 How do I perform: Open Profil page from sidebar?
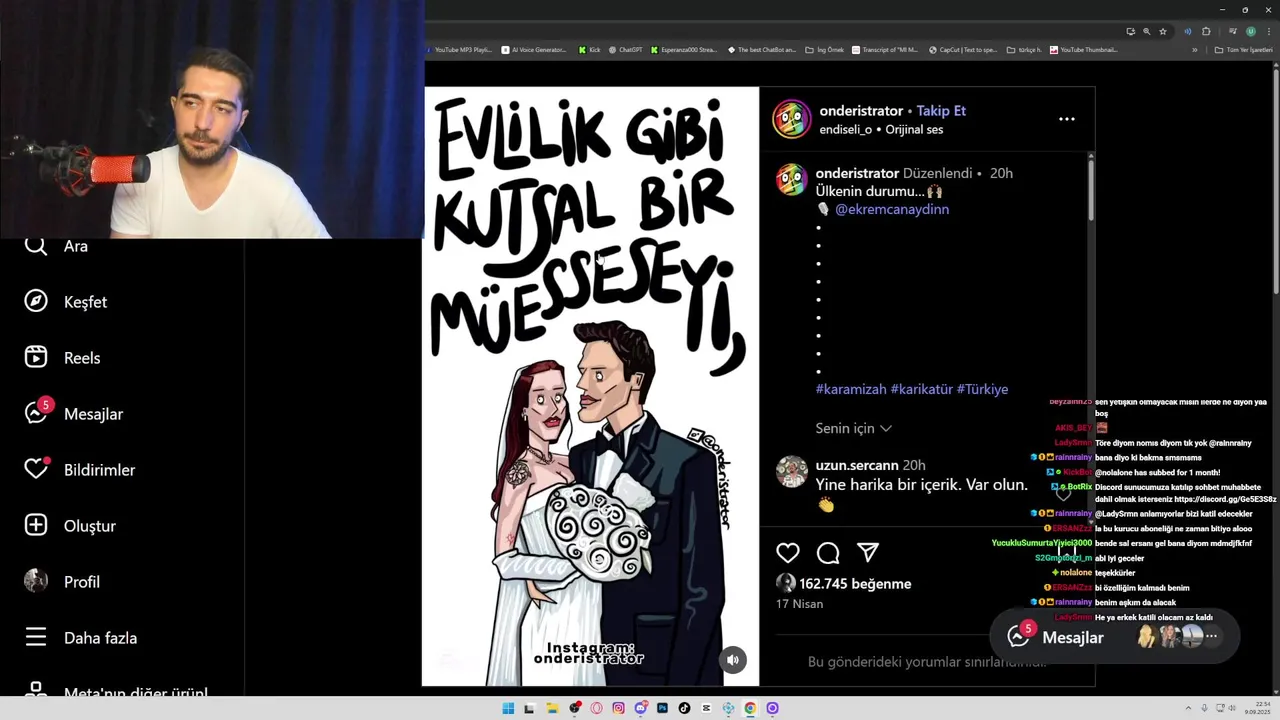click(x=62, y=582)
